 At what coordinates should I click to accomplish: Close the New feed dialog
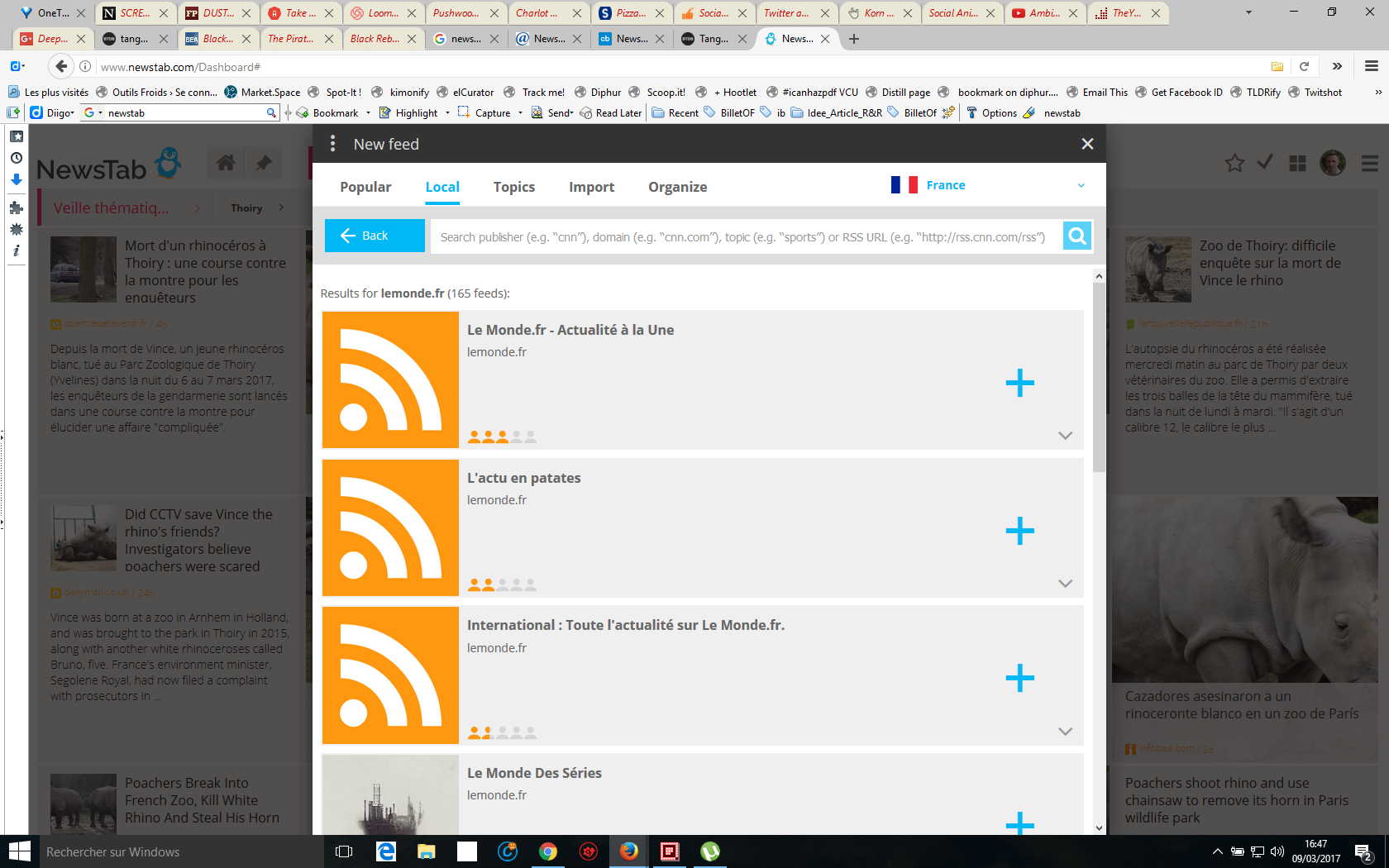(x=1087, y=144)
